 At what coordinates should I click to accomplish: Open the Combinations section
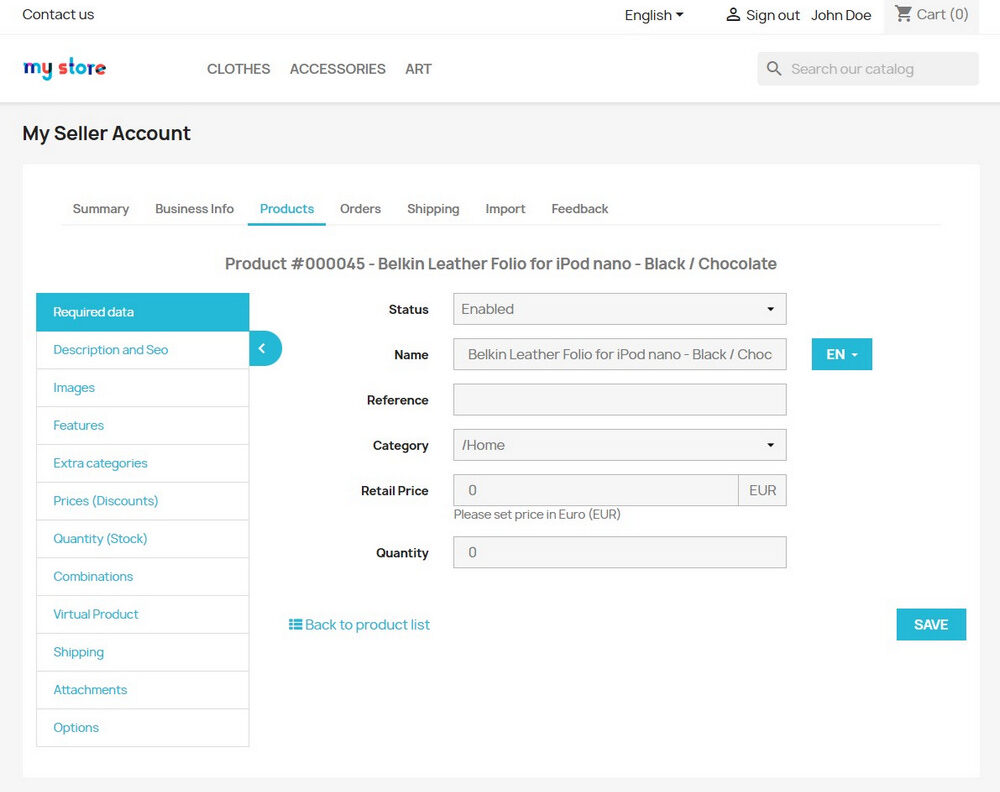tap(143, 576)
